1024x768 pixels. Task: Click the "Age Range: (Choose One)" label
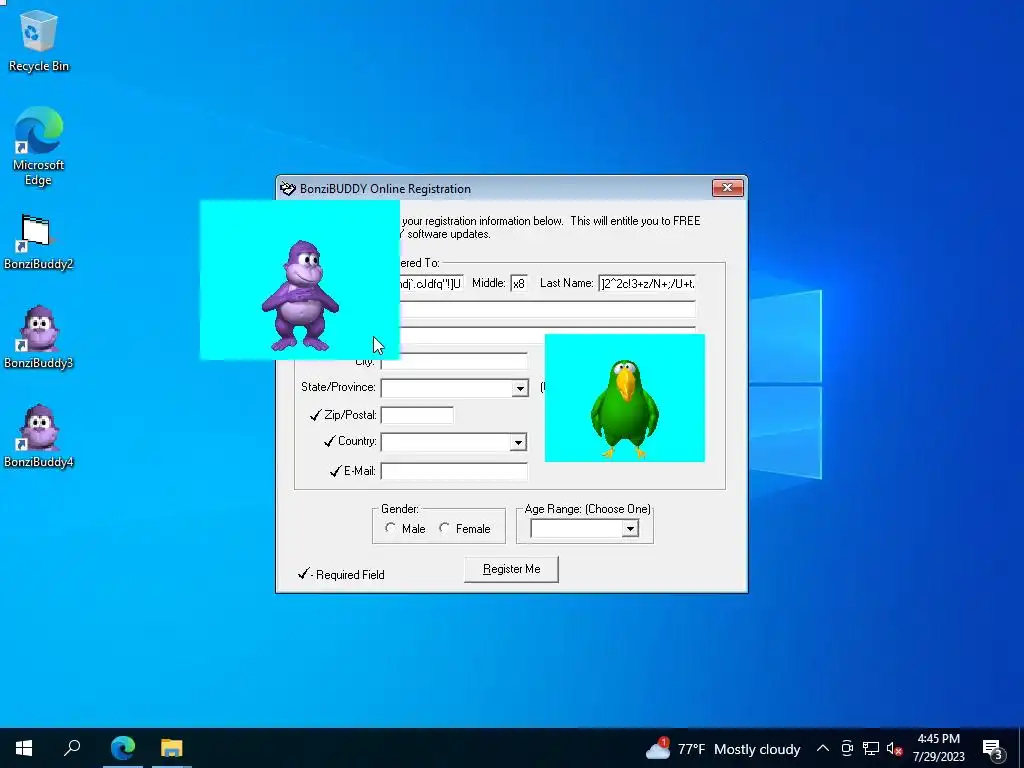click(587, 509)
